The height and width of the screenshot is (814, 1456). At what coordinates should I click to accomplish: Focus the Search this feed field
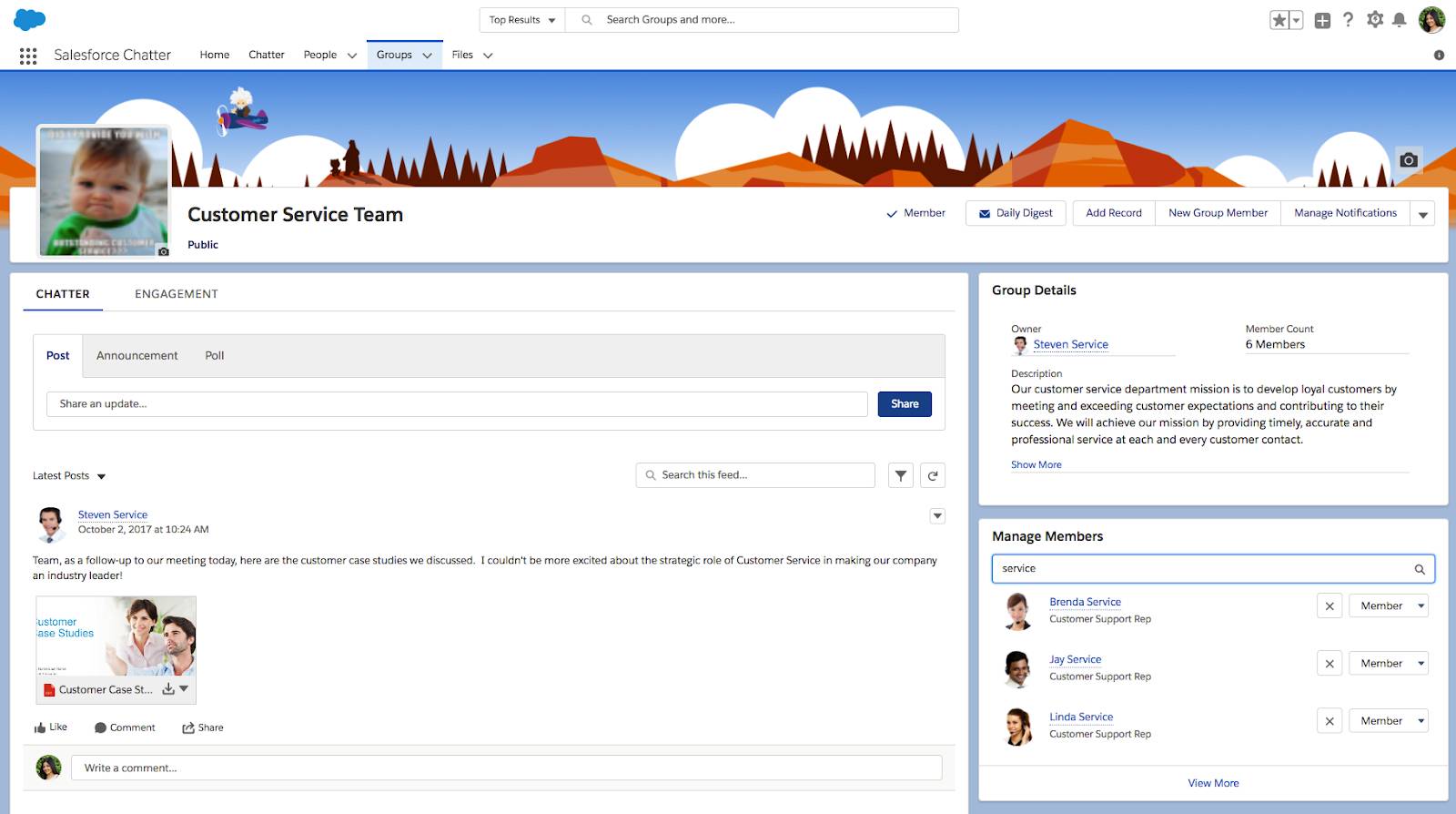755,475
